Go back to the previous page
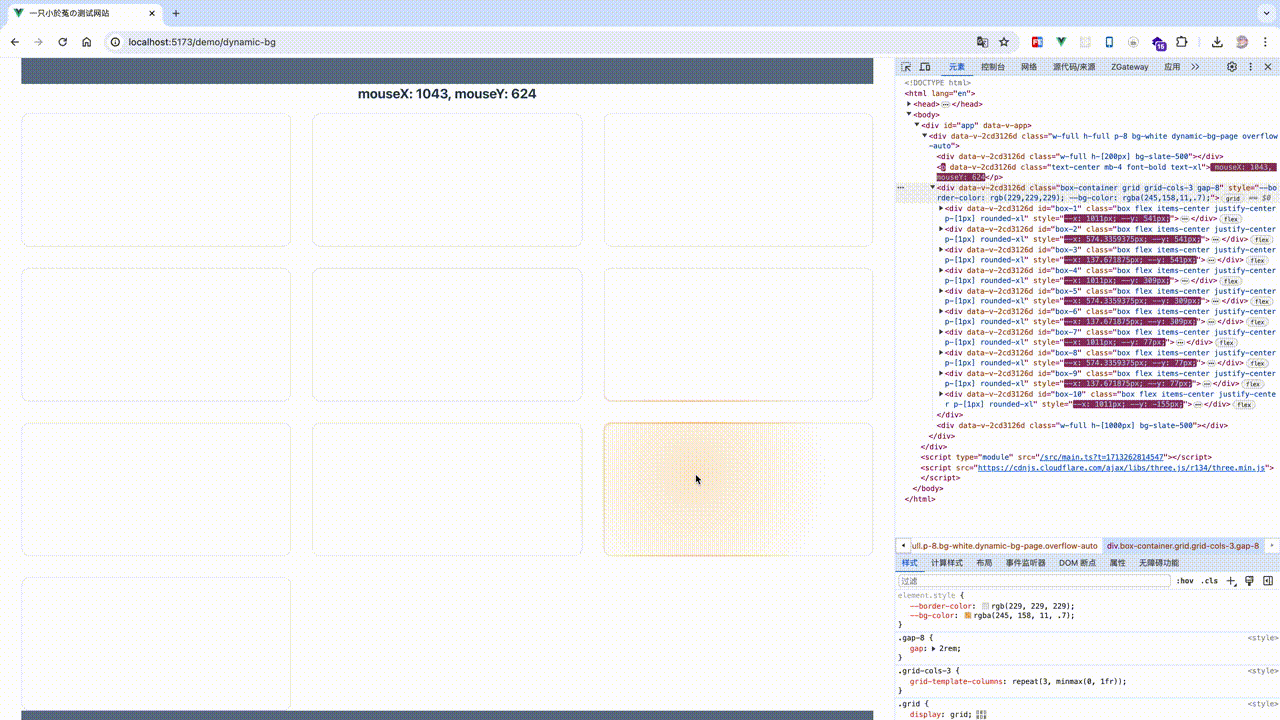This screenshot has width=1280, height=720. click(x=15, y=42)
